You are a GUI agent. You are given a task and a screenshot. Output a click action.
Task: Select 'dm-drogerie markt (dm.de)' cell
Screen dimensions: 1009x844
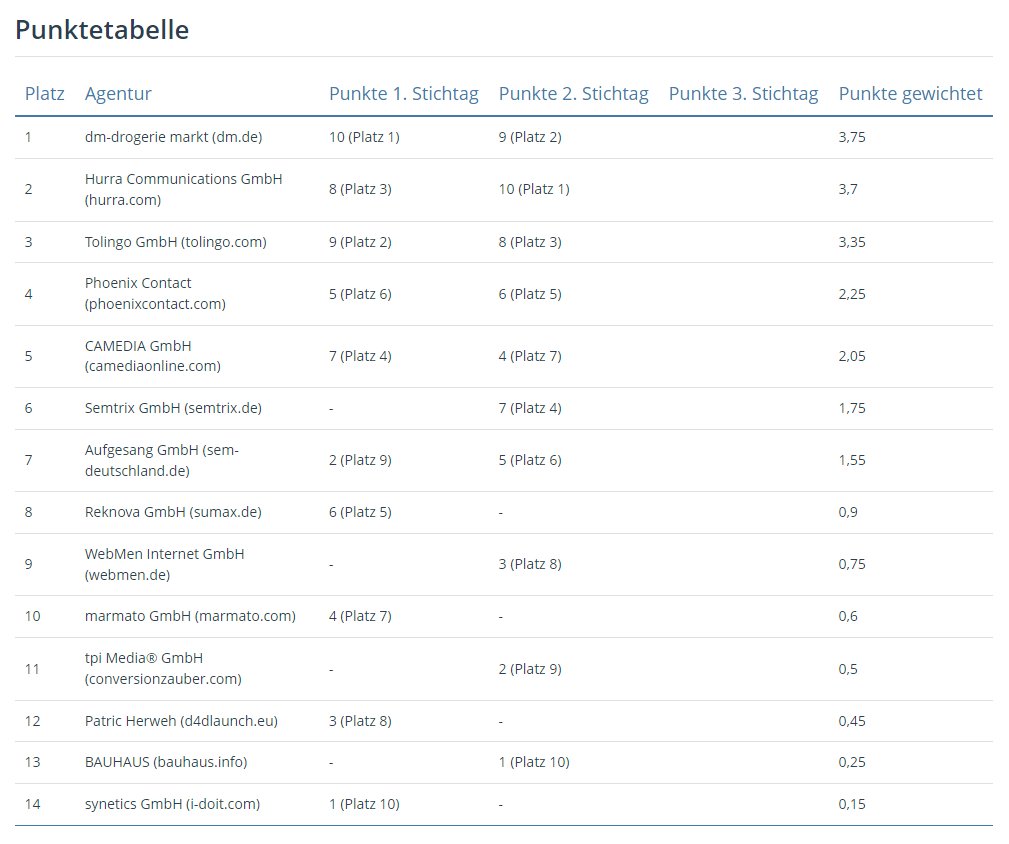pos(173,137)
